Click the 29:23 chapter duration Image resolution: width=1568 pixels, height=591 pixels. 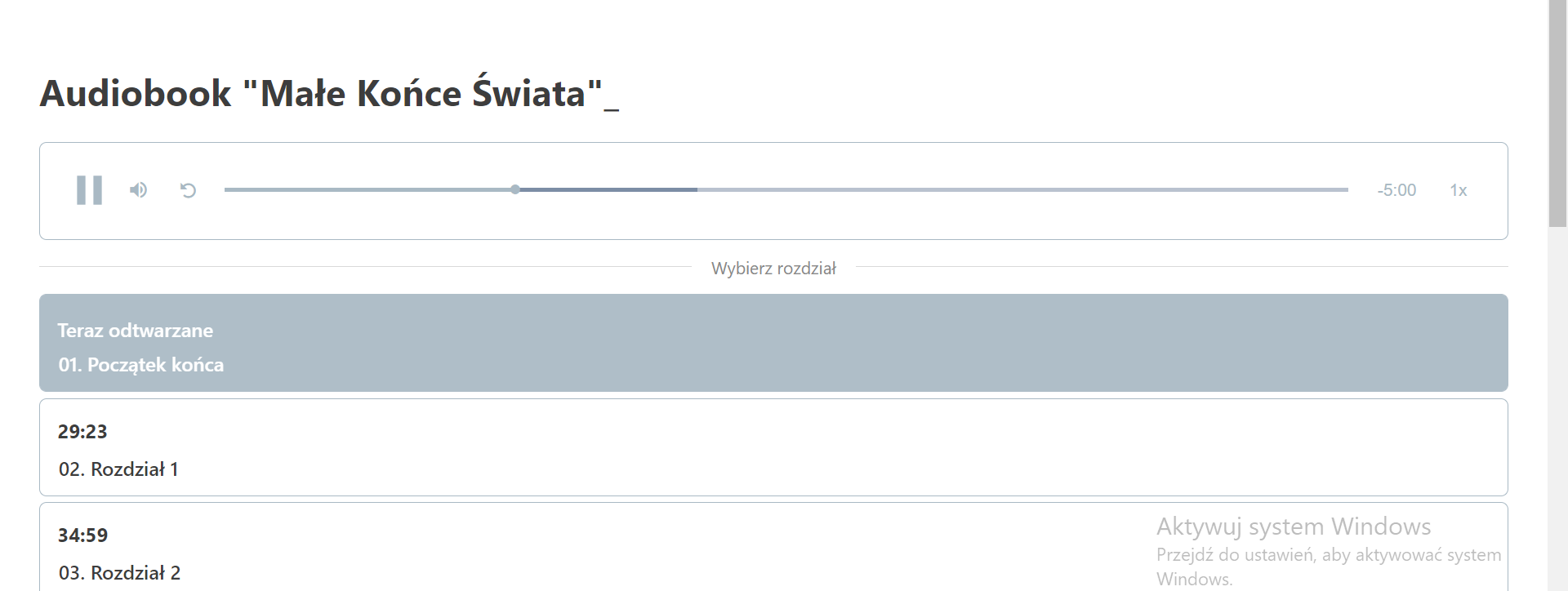pyautogui.click(x=82, y=432)
